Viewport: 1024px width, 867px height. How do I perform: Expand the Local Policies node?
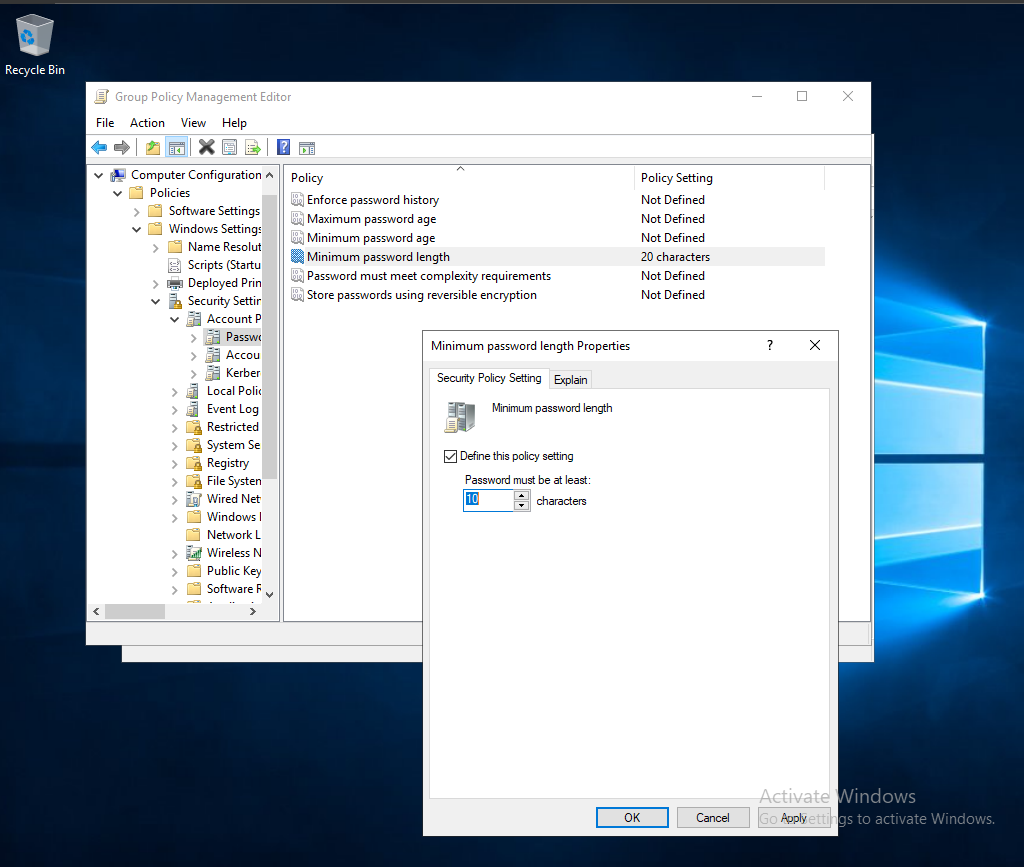pos(174,392)
